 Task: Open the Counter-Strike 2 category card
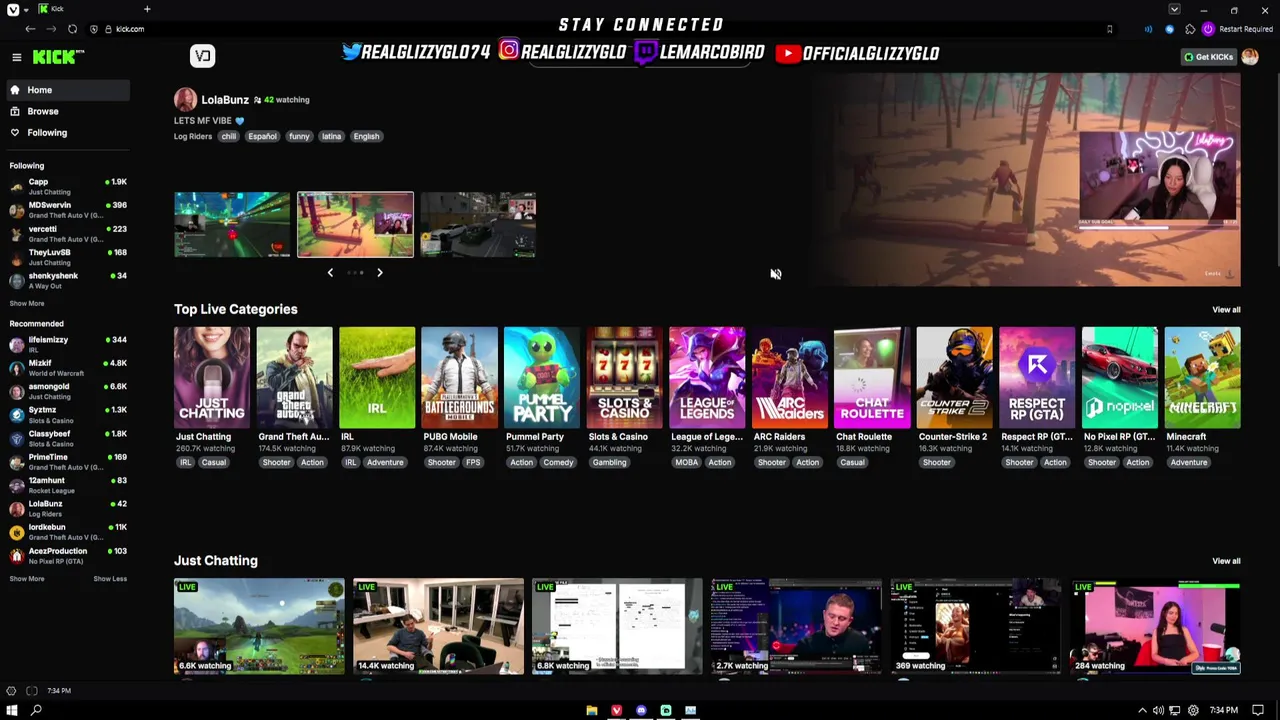coord(955,378)
